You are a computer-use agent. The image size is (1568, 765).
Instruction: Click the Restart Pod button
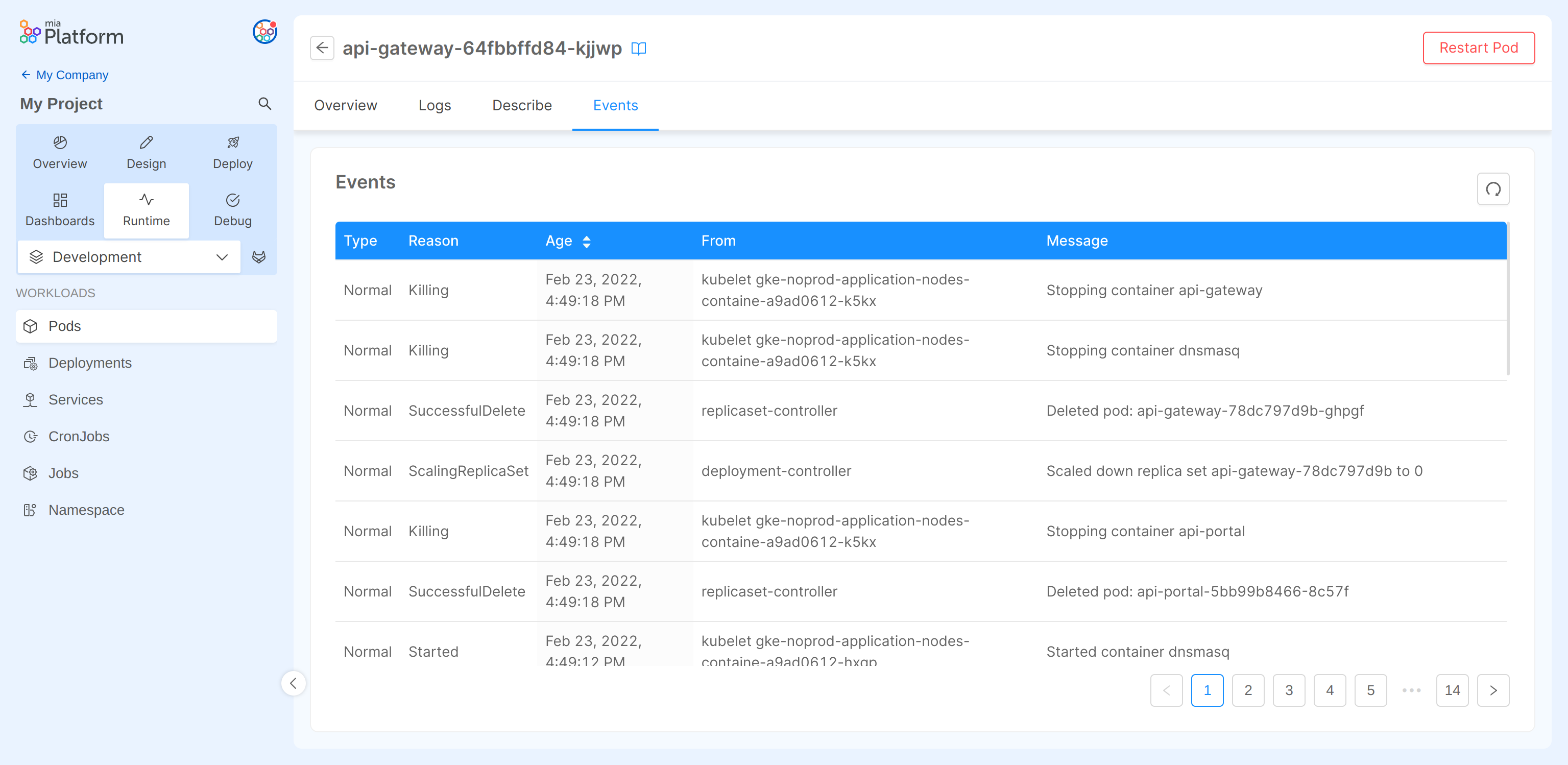1478,48
